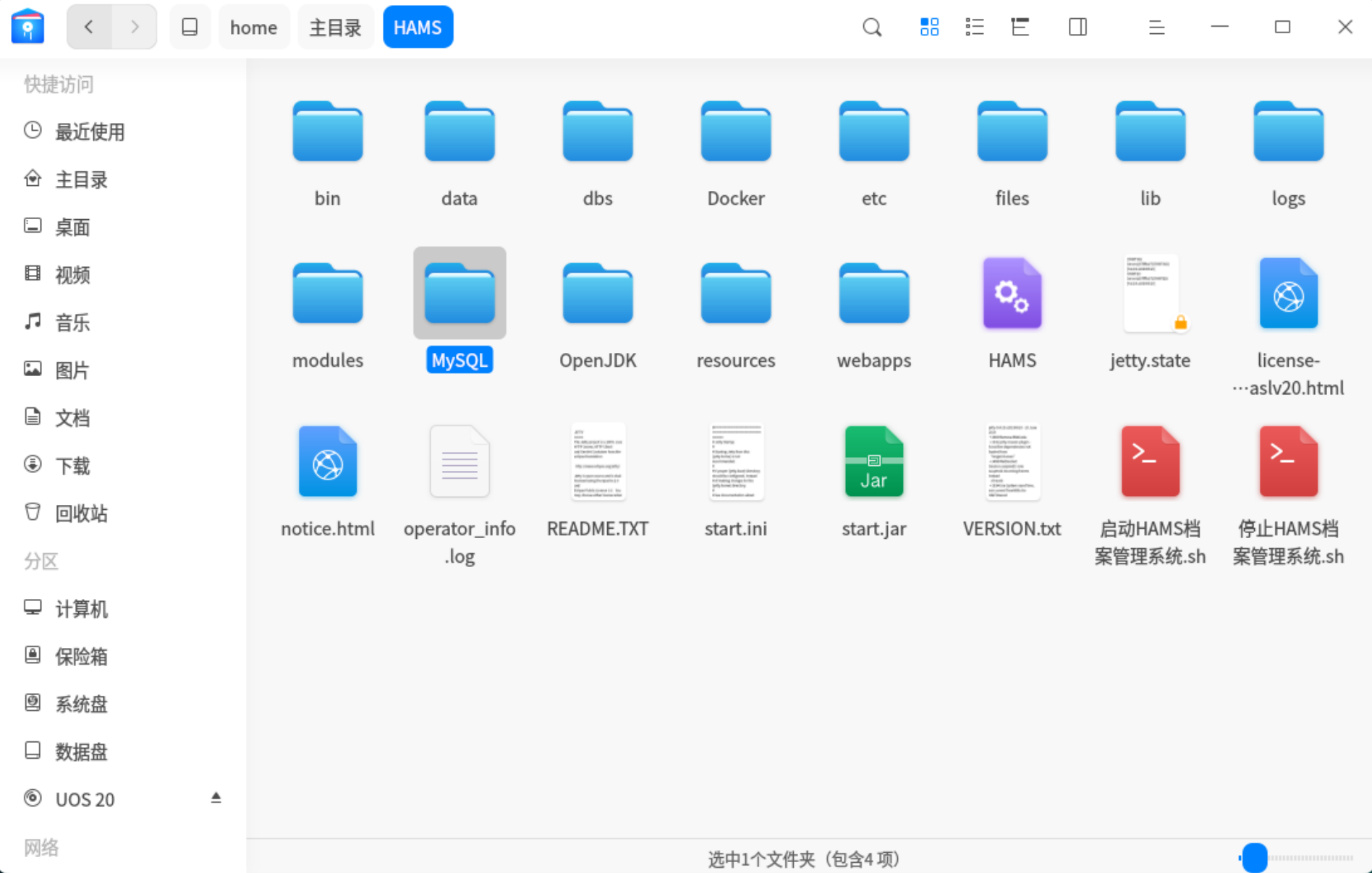Select the notice.html file icon
Image resolution: width=1372 pixels, height=873 pixels.
click(327, 463)
